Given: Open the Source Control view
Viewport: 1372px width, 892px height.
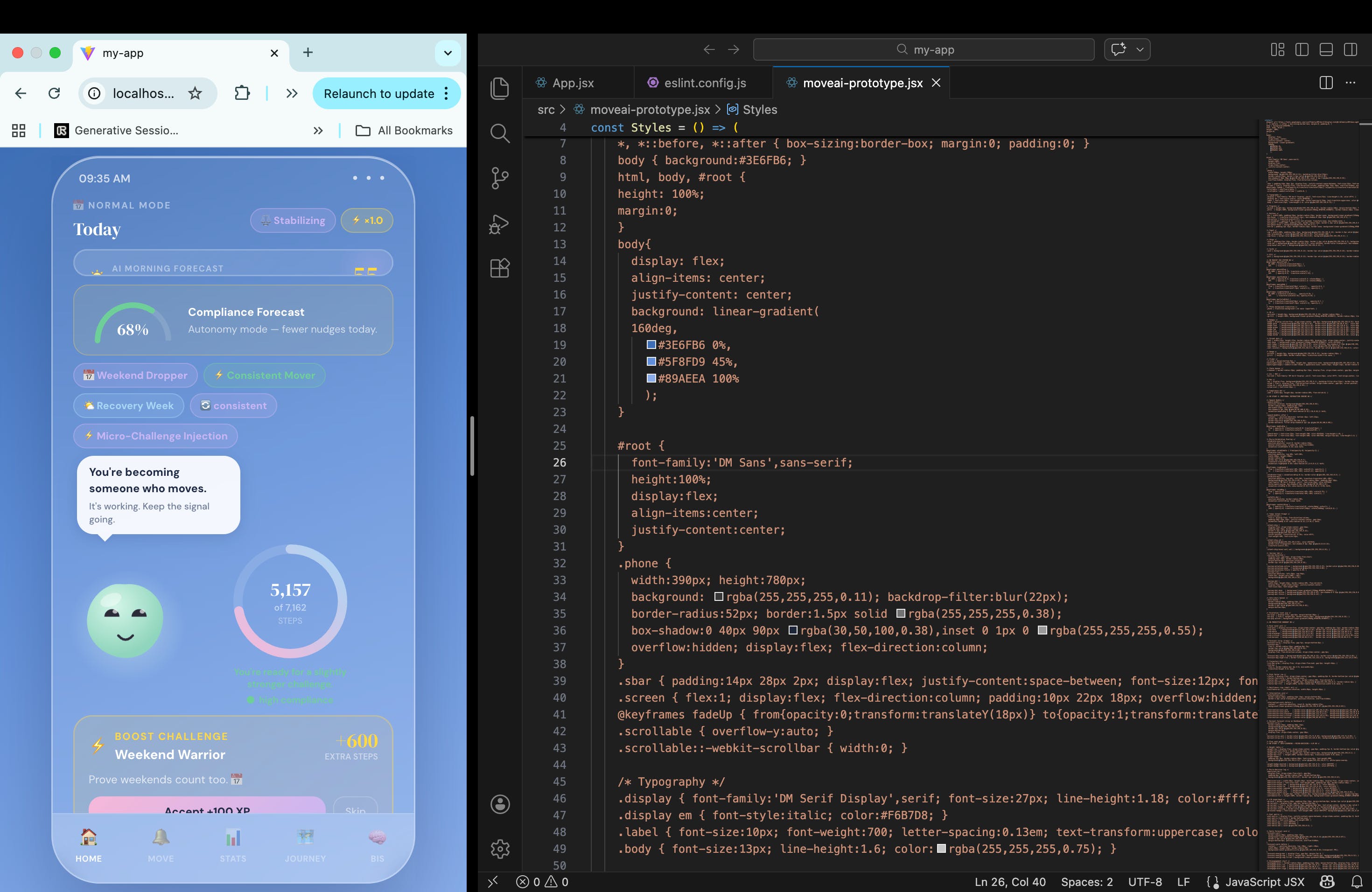Looking at the screenshot, I should coord(499,177).
